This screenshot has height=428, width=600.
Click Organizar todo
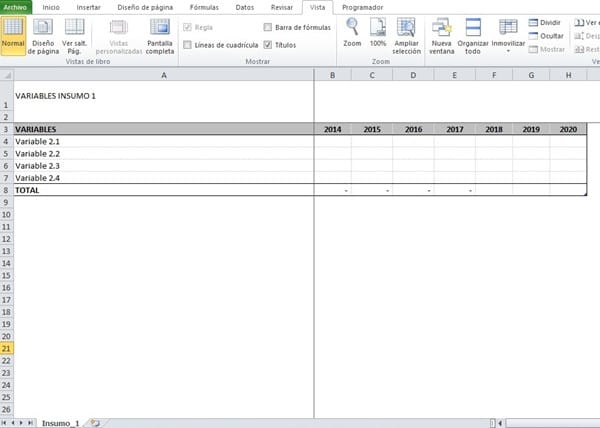coord(473,36)
